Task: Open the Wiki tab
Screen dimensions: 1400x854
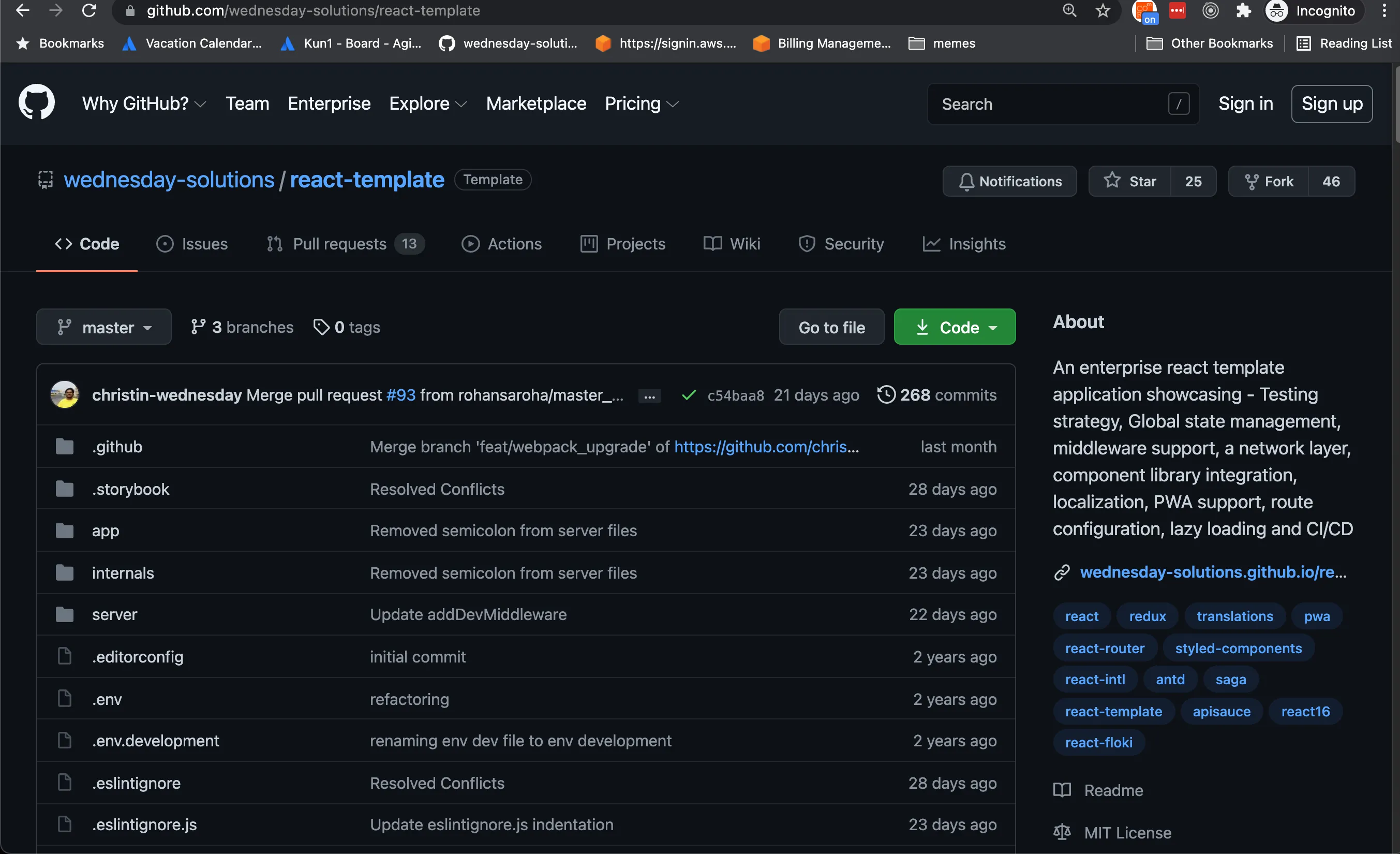Action: [732, 244]
